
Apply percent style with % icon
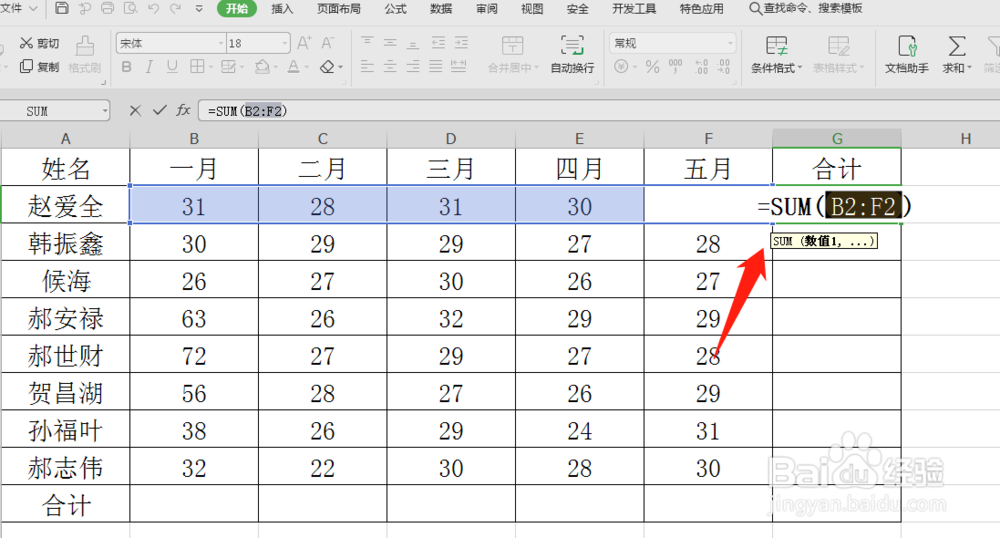tap(652, 66)
